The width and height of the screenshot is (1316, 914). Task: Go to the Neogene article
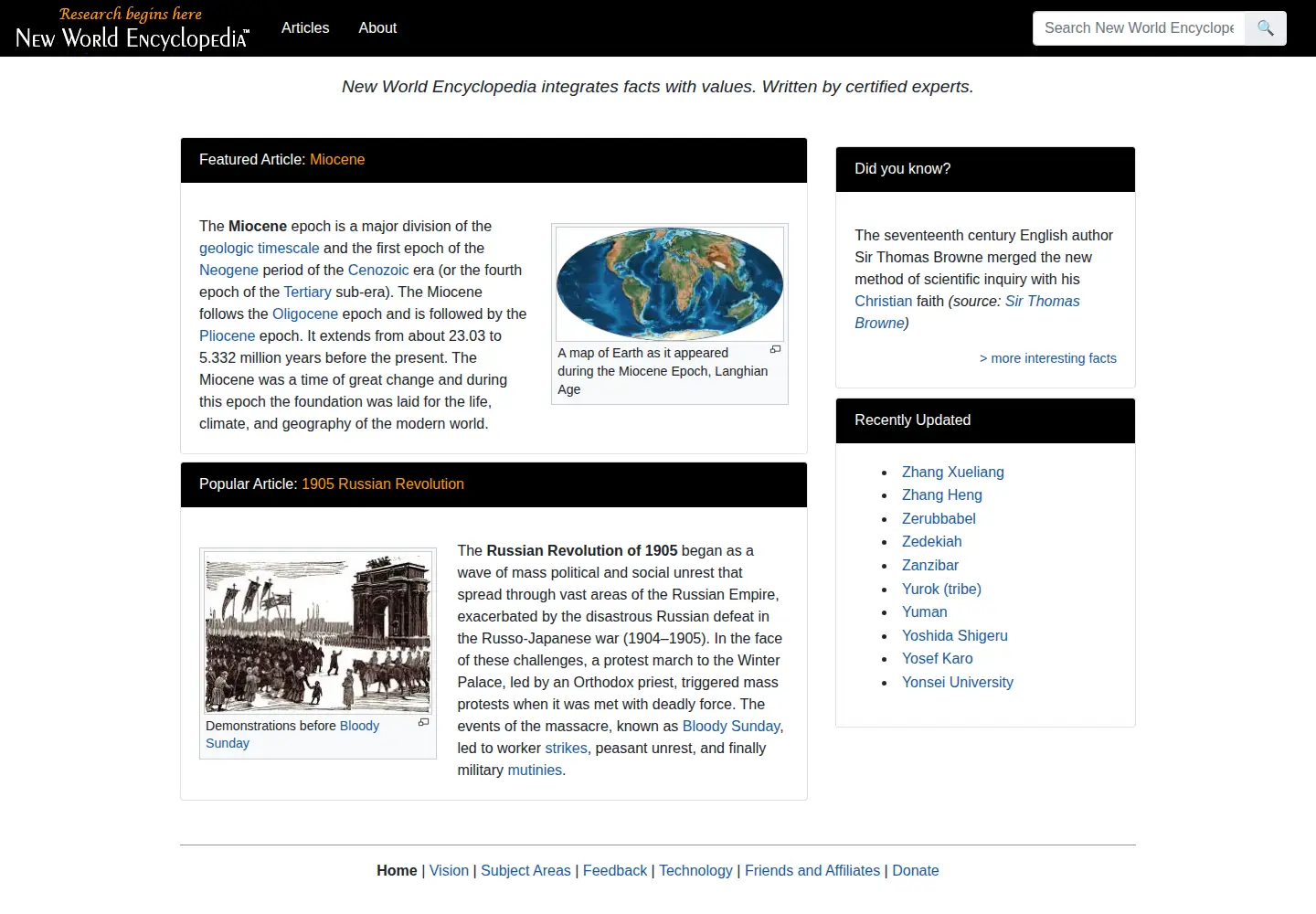(x=228, y=271)
